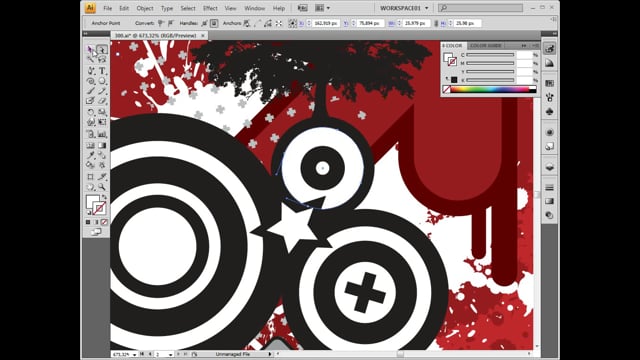Image resolution: width=640 pixels, height=360 pixels.
Task: Set paint mode to Color
Action: (x=88, y=222)
